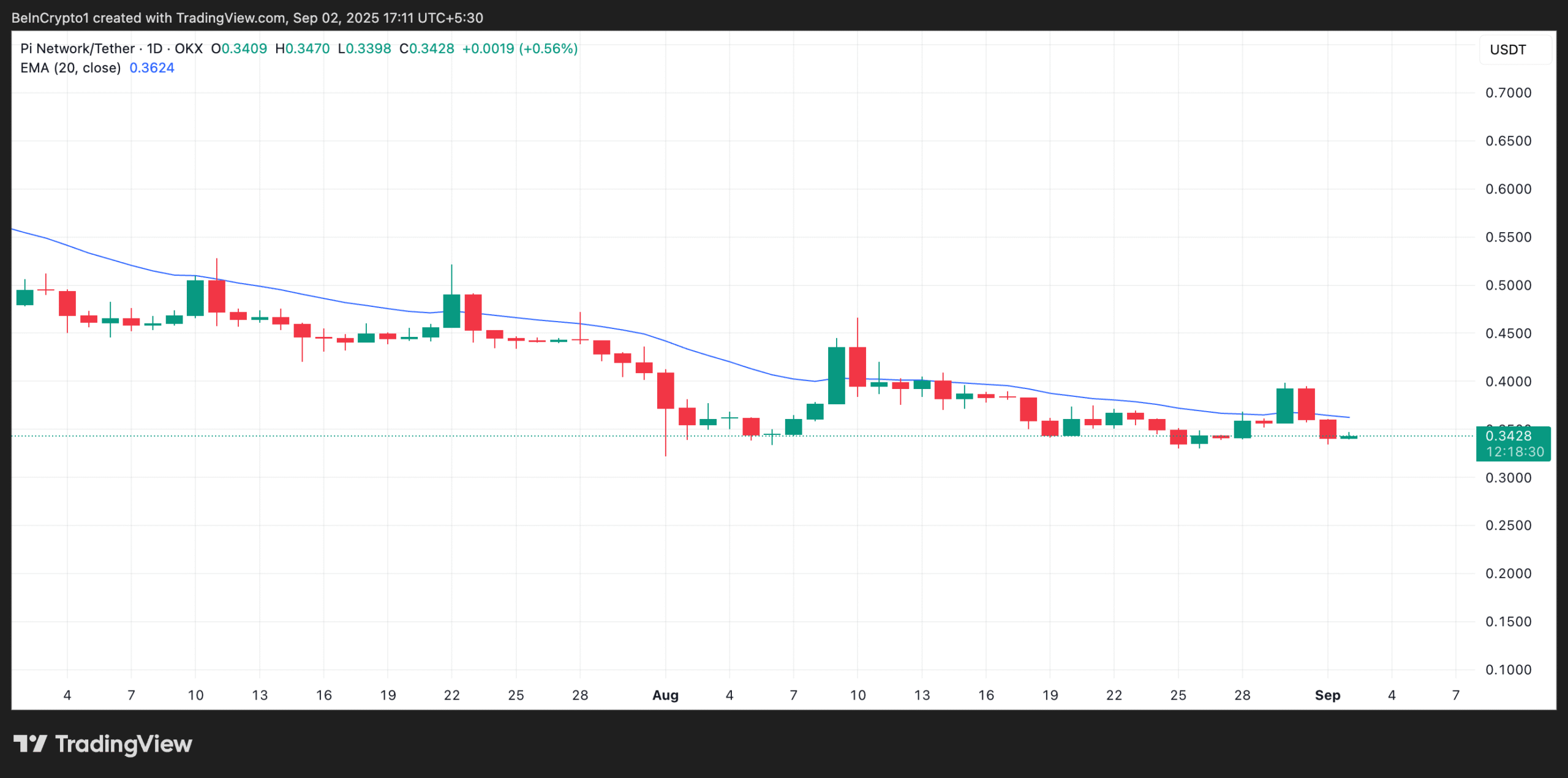1568x778 pixels.
Task: Click the 0.7000 price axis label
Action: point(1508,93)
